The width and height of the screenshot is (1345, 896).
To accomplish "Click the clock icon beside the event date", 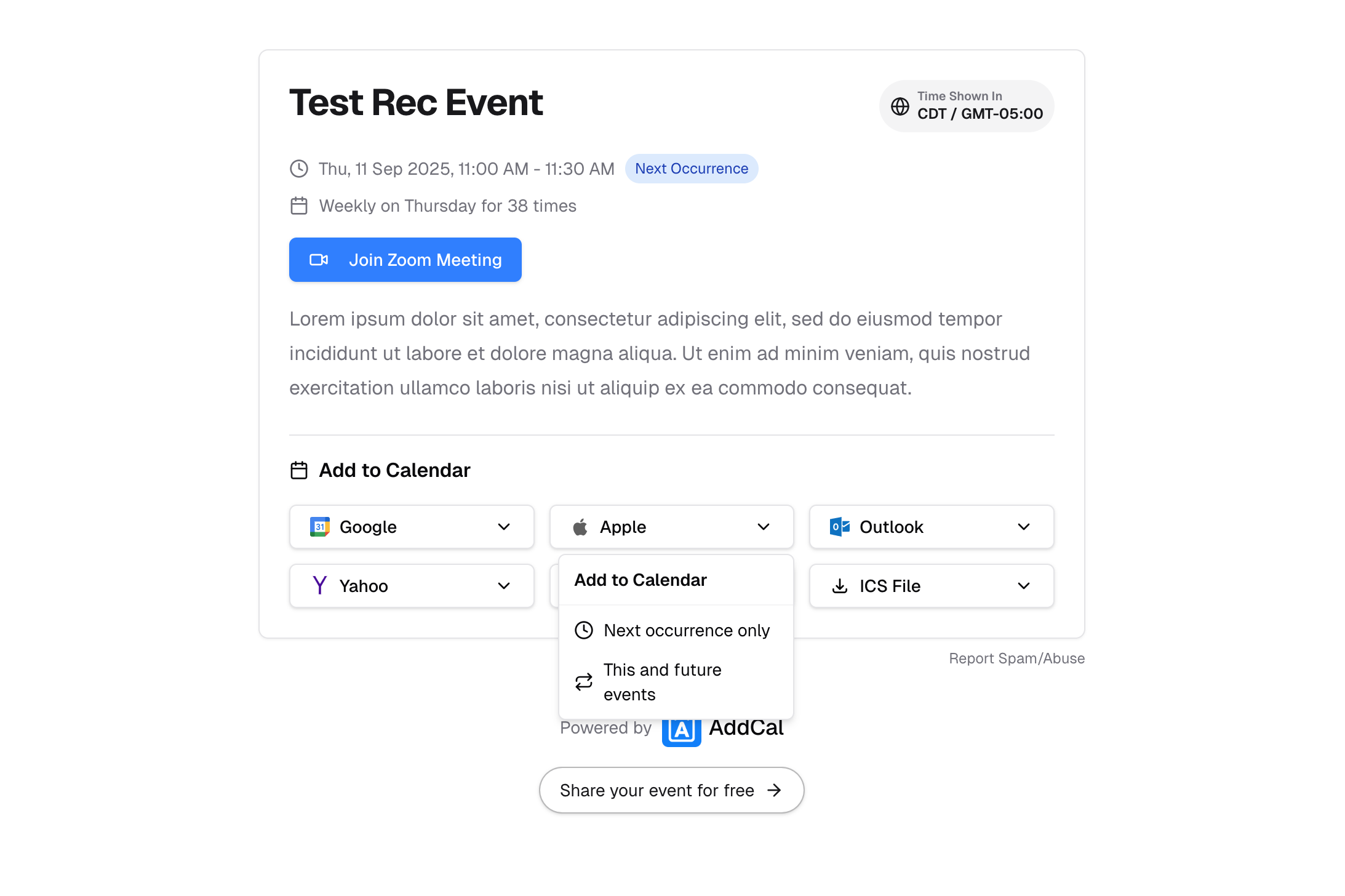I will [298, 168].
